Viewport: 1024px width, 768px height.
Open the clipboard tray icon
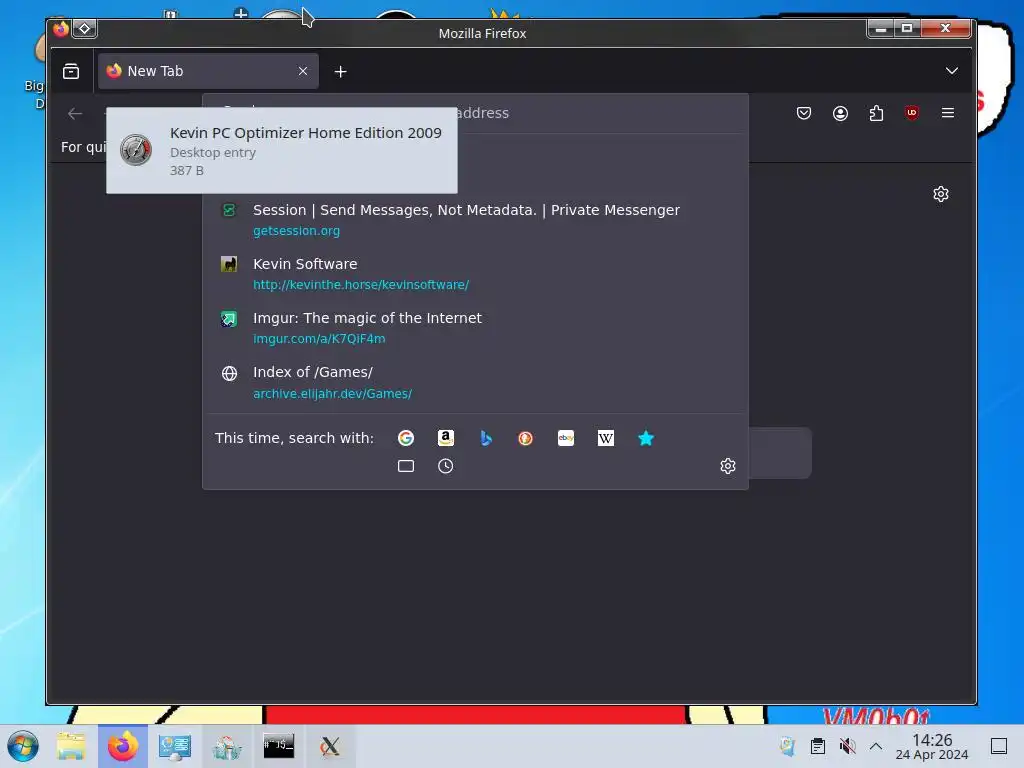click(818, 746)
